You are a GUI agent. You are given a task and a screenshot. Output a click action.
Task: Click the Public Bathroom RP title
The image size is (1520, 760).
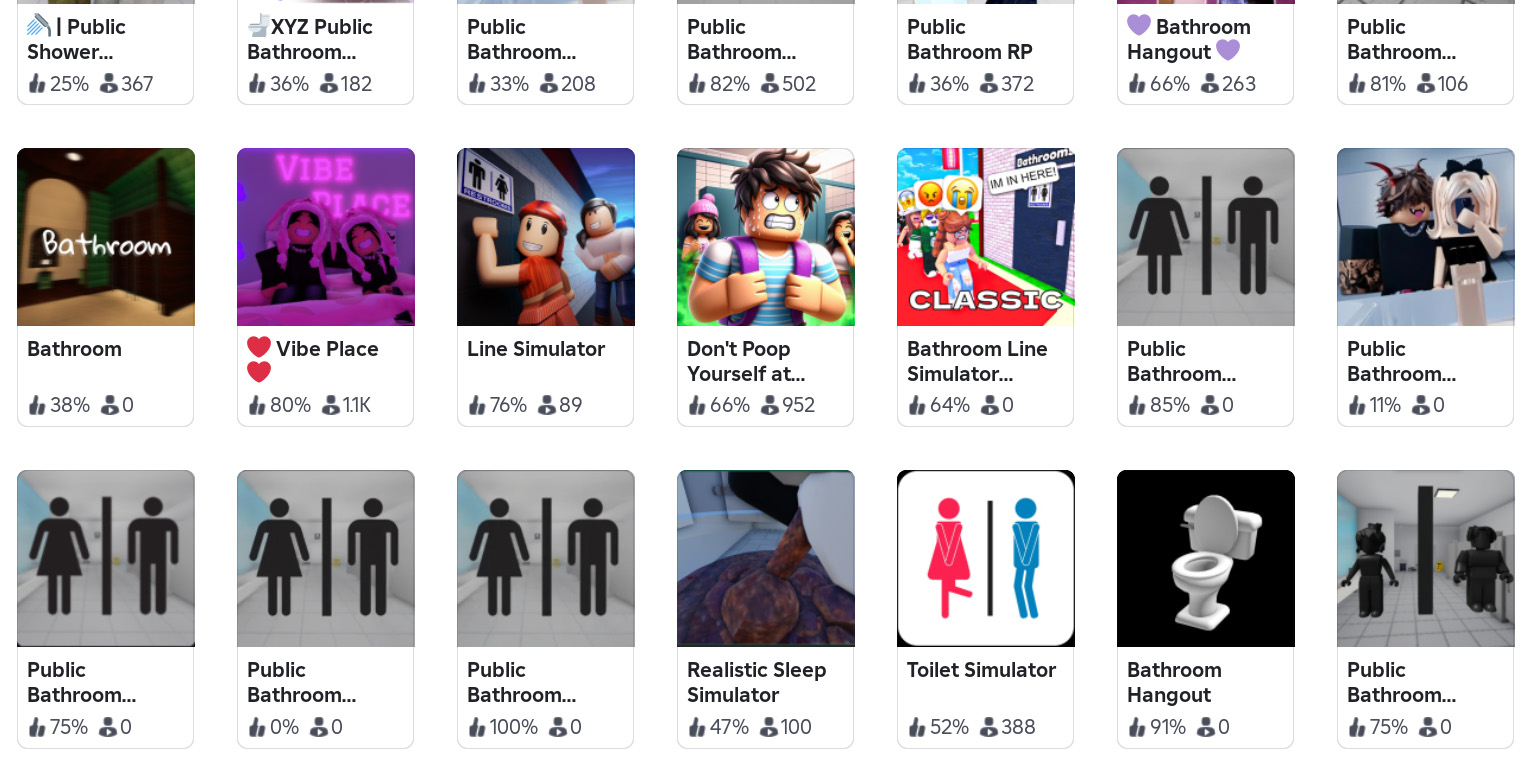pyautogui.click(x=969, y=39)
